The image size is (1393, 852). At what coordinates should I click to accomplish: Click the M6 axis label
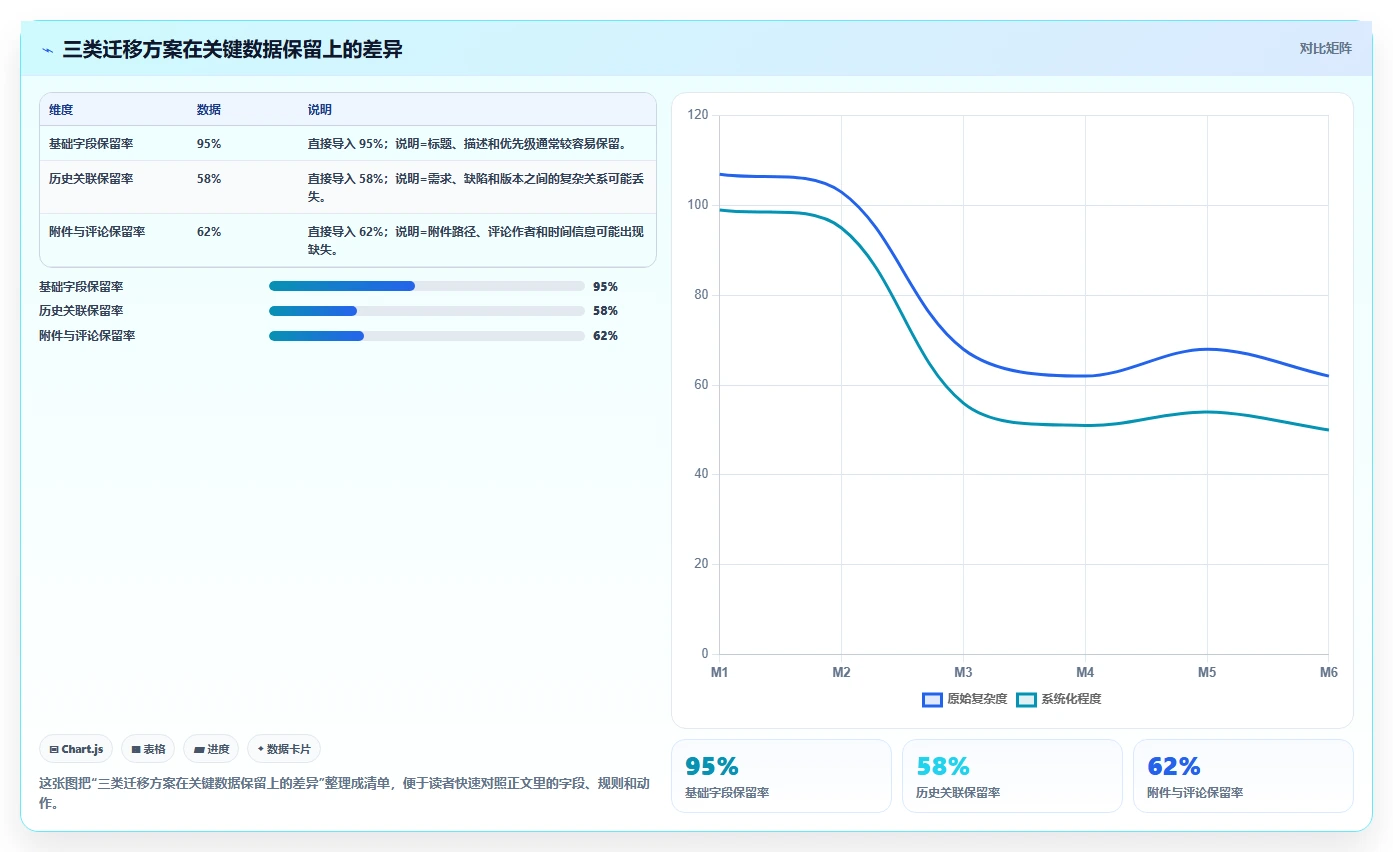click(1328, 673)
